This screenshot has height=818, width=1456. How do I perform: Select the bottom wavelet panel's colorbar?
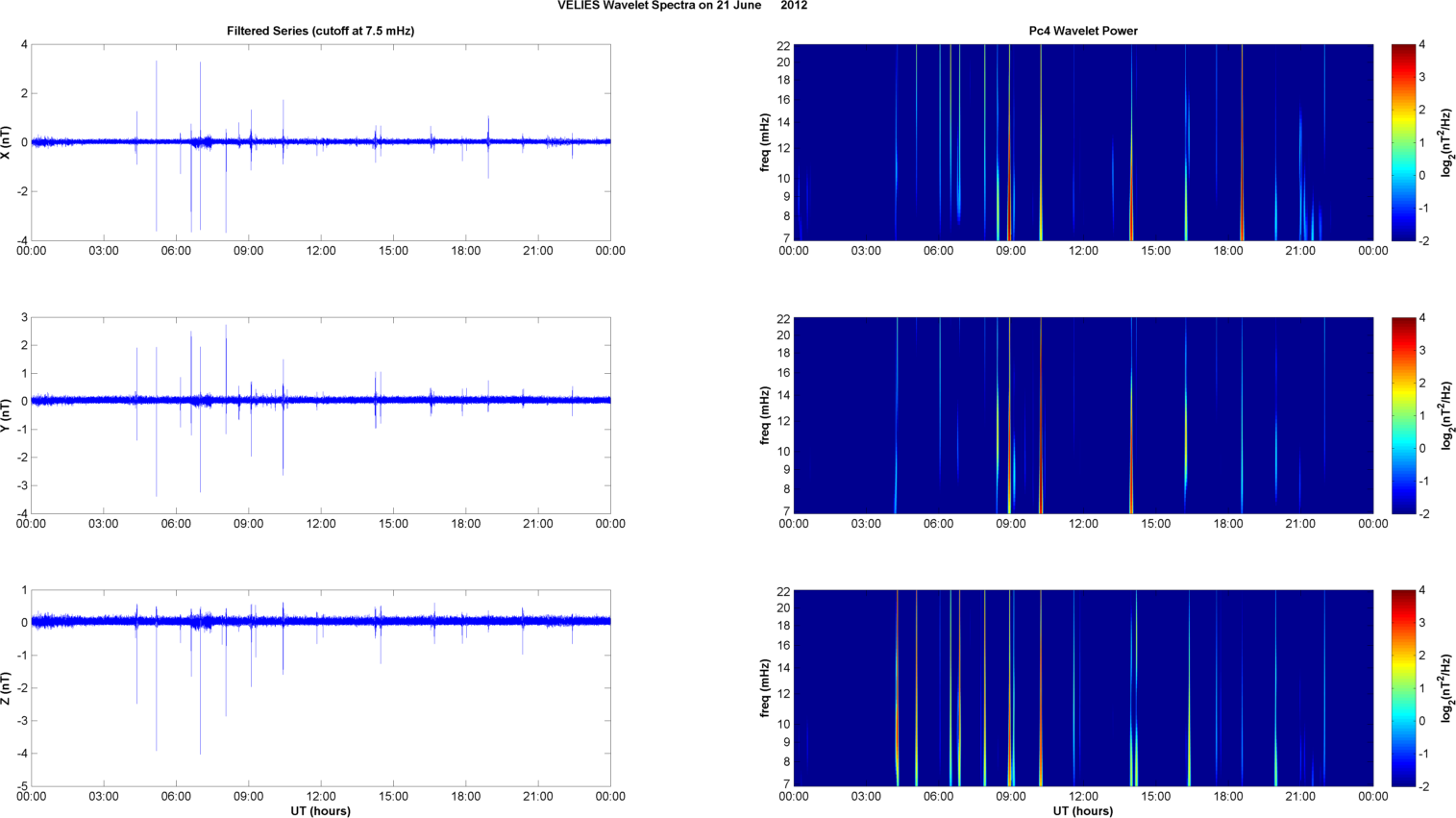1403,688
